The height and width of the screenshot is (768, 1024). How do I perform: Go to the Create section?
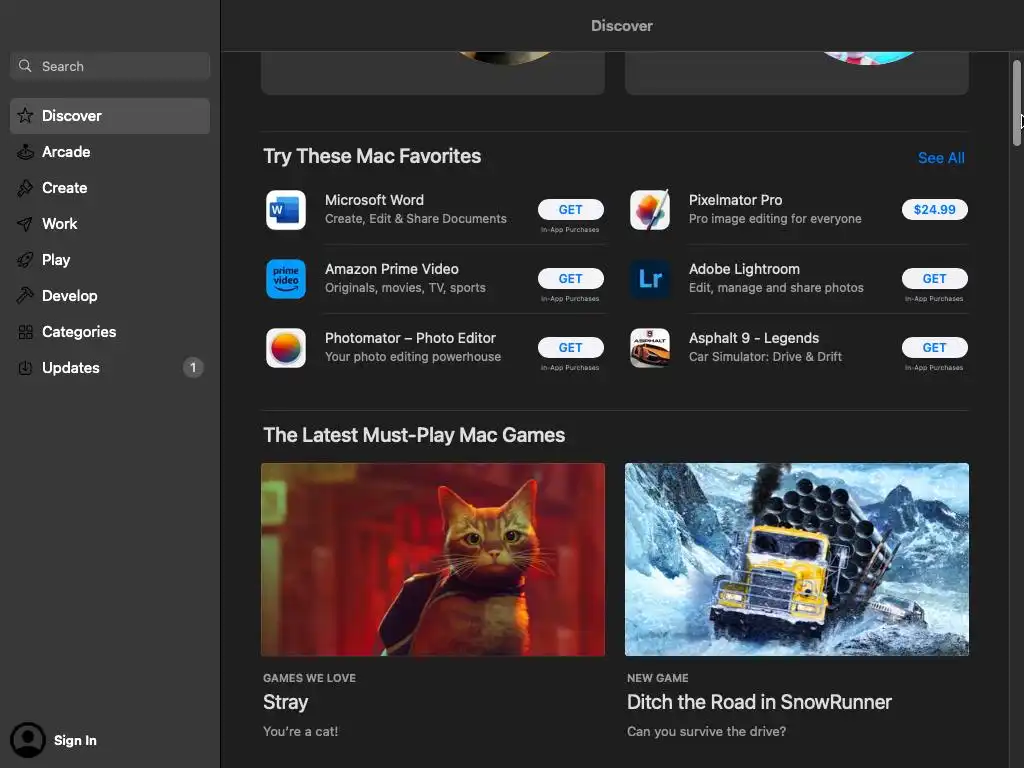110,188
